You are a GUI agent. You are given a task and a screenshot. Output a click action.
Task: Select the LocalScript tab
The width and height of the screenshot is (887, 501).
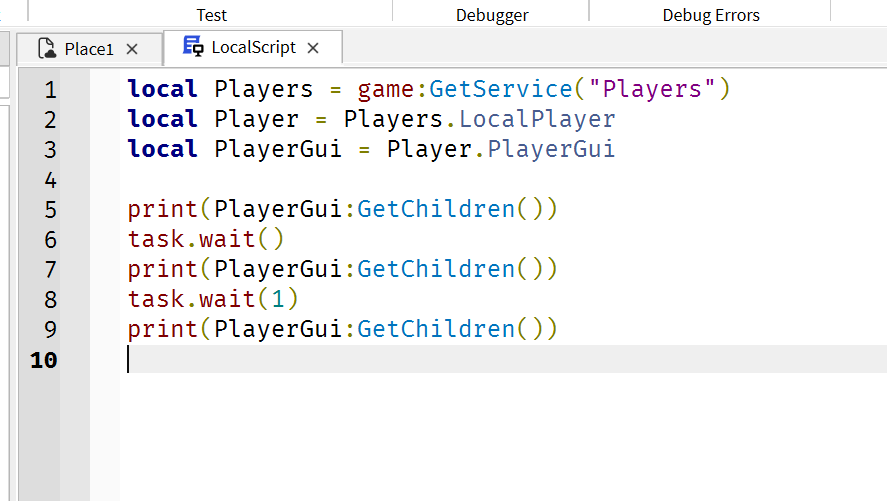click(253, 47)
